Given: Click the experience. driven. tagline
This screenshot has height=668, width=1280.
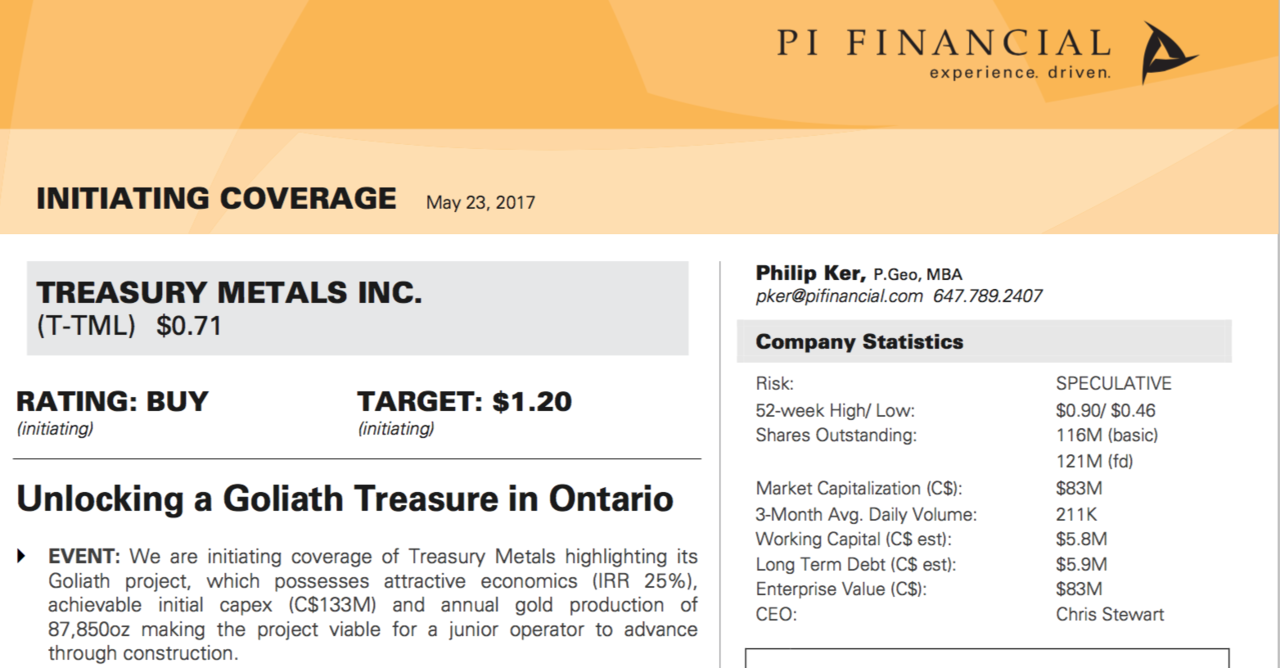Looking at the screenshot, I should 1020,72.
